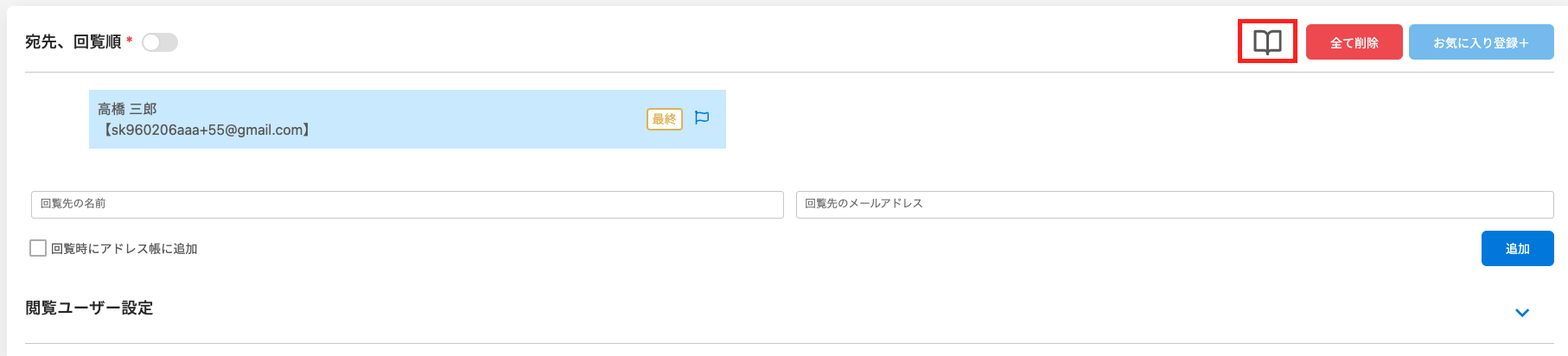The image size is (1568, 356).
Task: Click the 回覧時にアドレス帳に追加 label text
Action: click(124, 249)
